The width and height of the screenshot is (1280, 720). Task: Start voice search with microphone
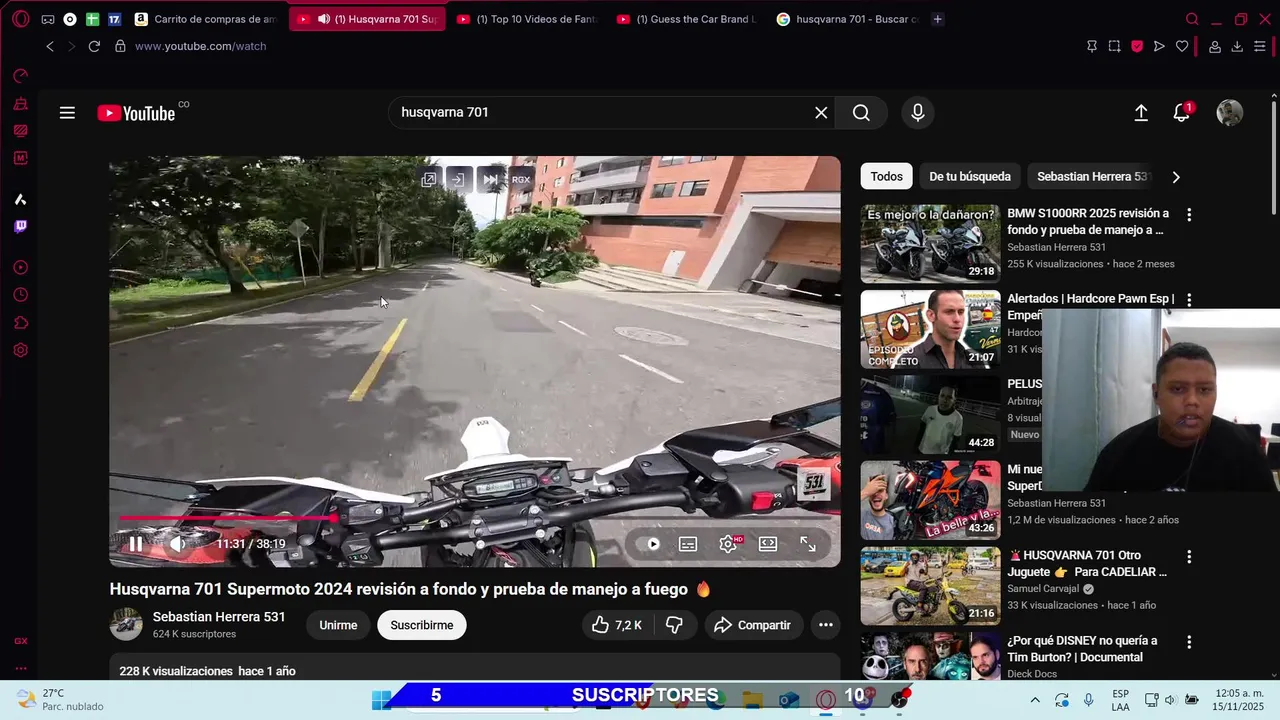pyautogui.click(x=917, y=113)
